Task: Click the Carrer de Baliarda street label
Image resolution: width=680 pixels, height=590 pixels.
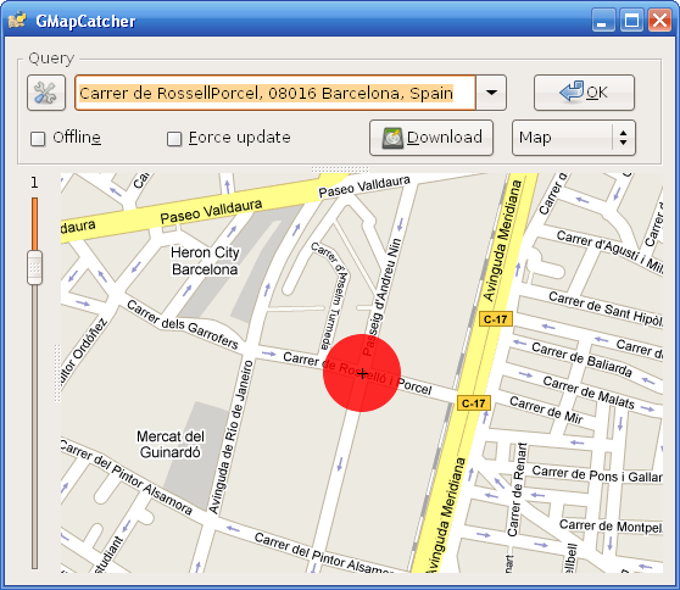Action: tap(582, 359)
